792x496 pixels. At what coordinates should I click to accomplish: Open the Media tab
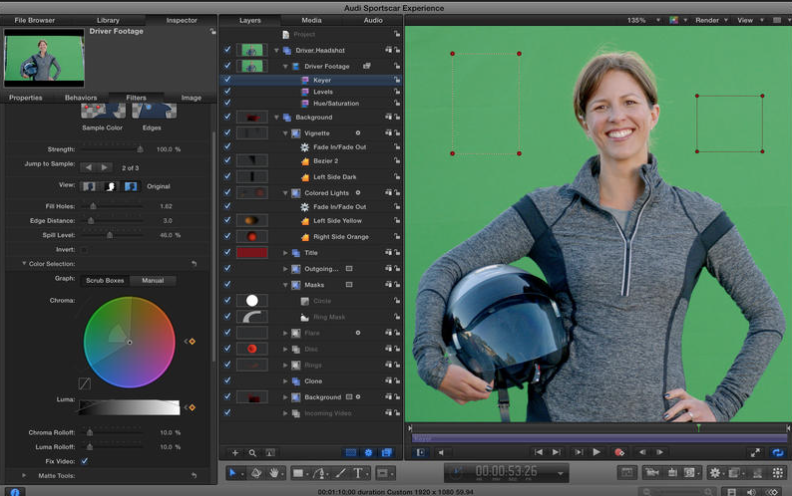coord(311,20)
